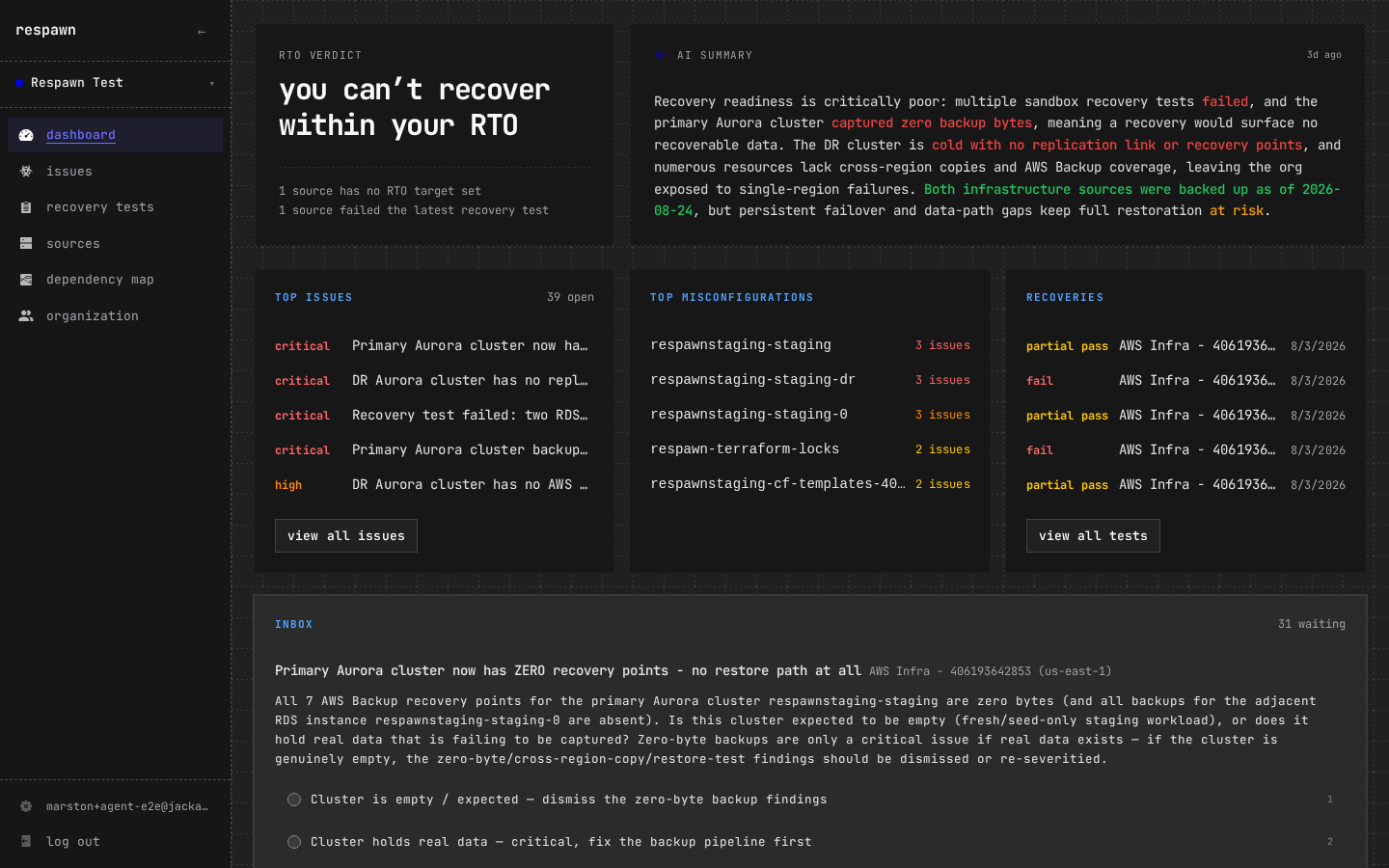Click the '31 waiting' inbox count
Viewport: 1389px width, 868px height.
point(1312,624)
